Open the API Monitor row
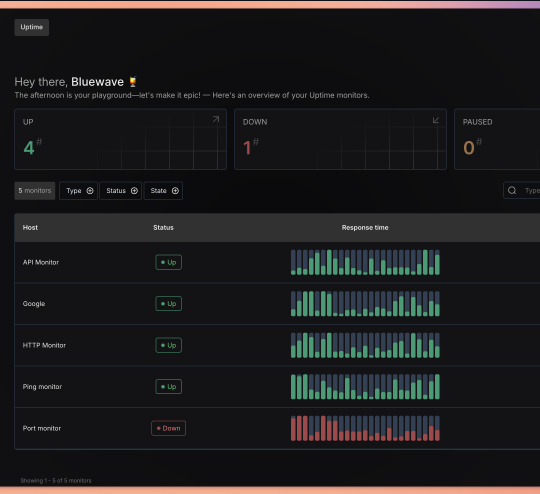Image resolution: width=540 pixels, height=494 pixels. point(277,262)
